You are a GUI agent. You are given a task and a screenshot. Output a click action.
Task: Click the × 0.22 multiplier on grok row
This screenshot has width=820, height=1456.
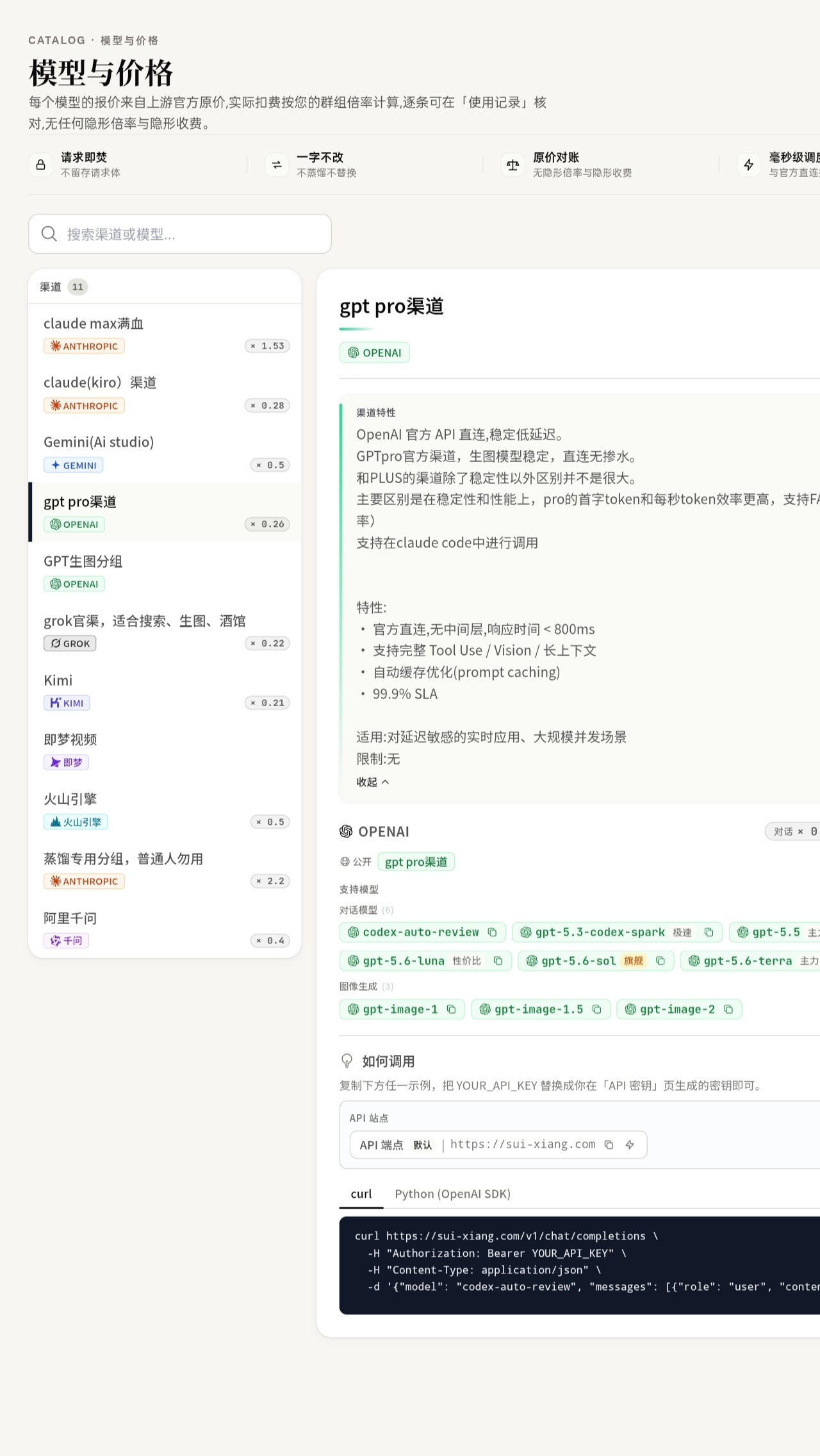click(267, 643)
